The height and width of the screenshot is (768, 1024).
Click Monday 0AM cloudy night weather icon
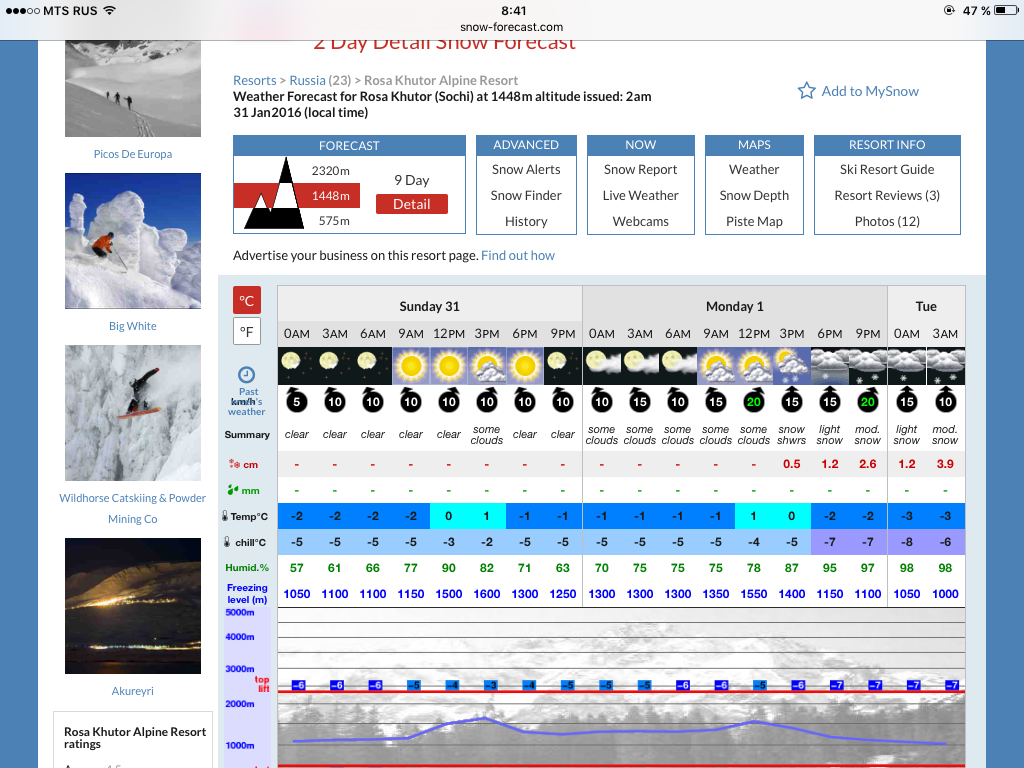click(601, 366)
